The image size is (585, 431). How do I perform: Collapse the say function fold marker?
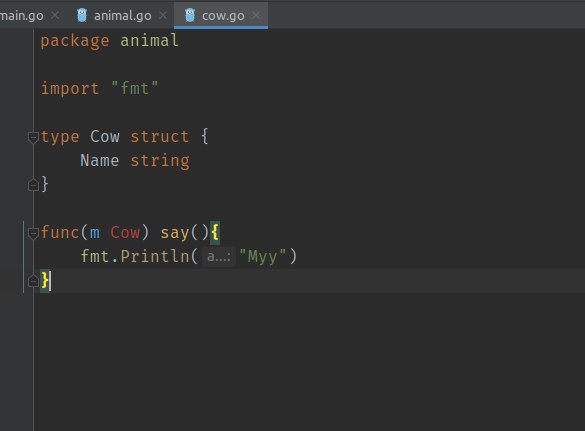click(x=33, y=233)
